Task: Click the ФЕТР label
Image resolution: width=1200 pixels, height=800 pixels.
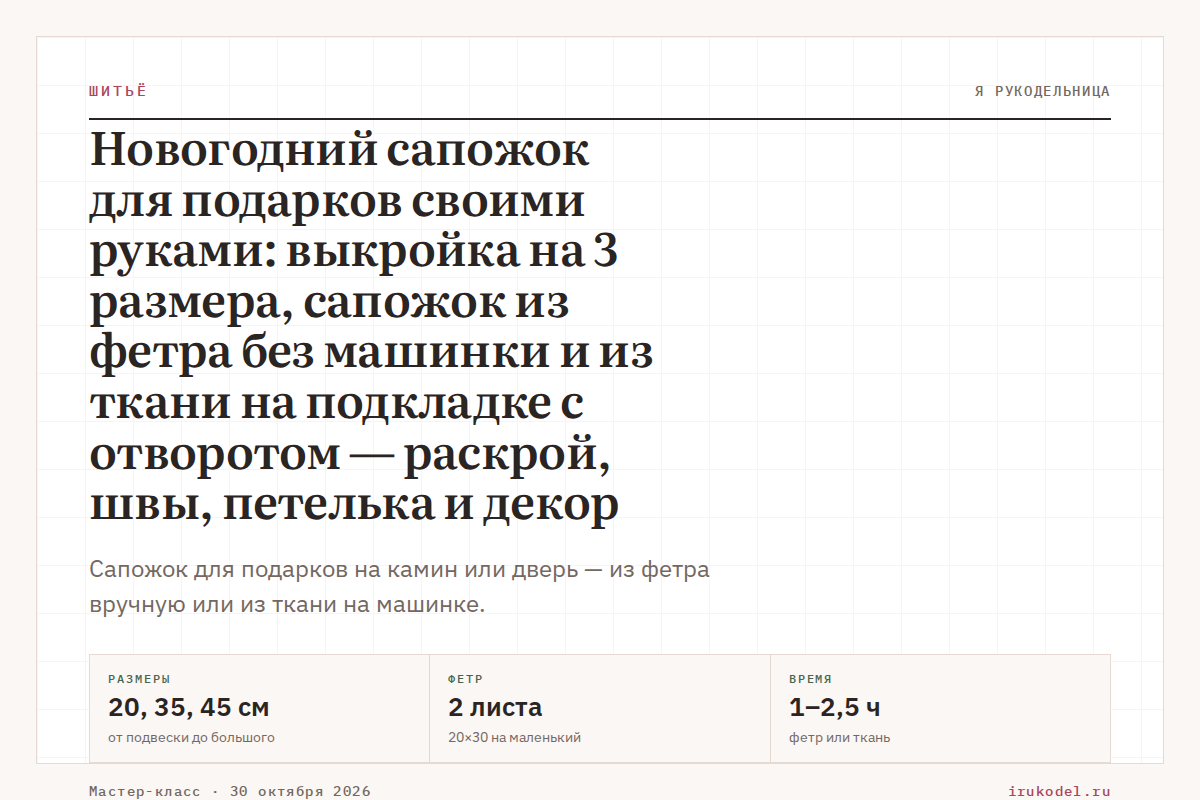Action: pyautogui.click(x=466, y=679)
